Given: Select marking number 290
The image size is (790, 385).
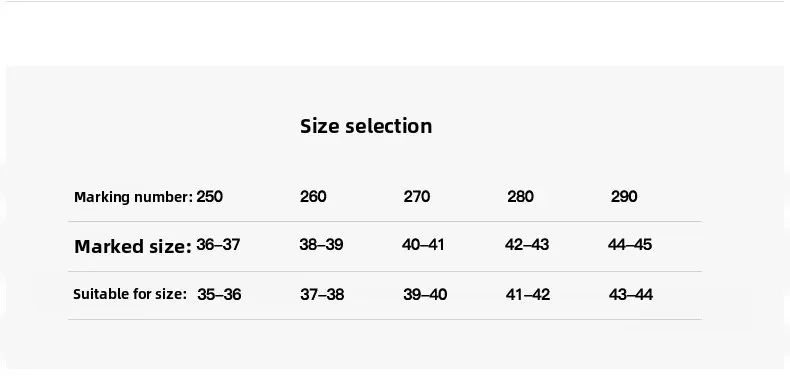Looking at the screenshot, I should click(x=624, y=196).
